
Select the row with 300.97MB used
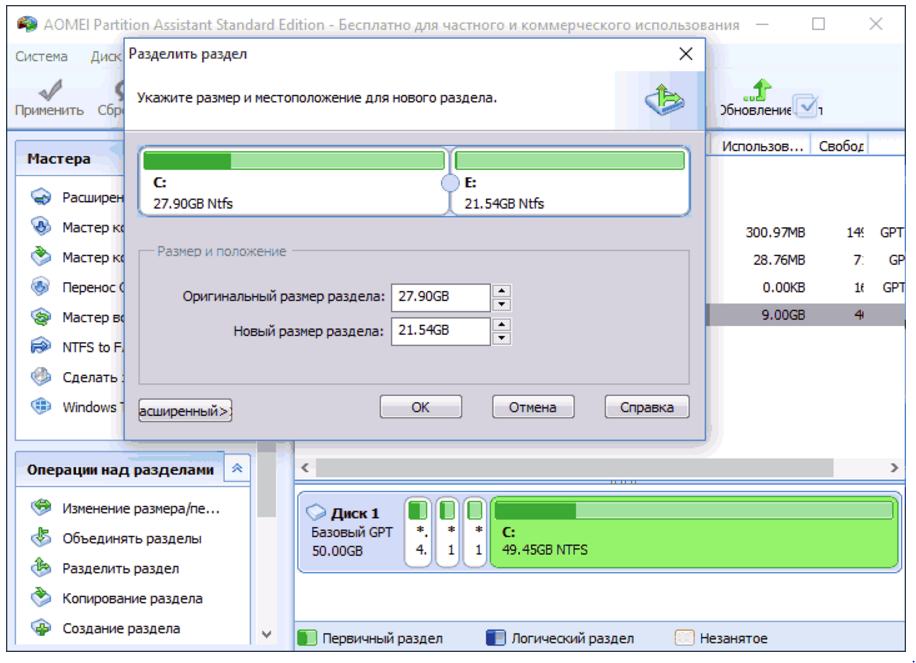pyautogui.click(x=806, y=232)
